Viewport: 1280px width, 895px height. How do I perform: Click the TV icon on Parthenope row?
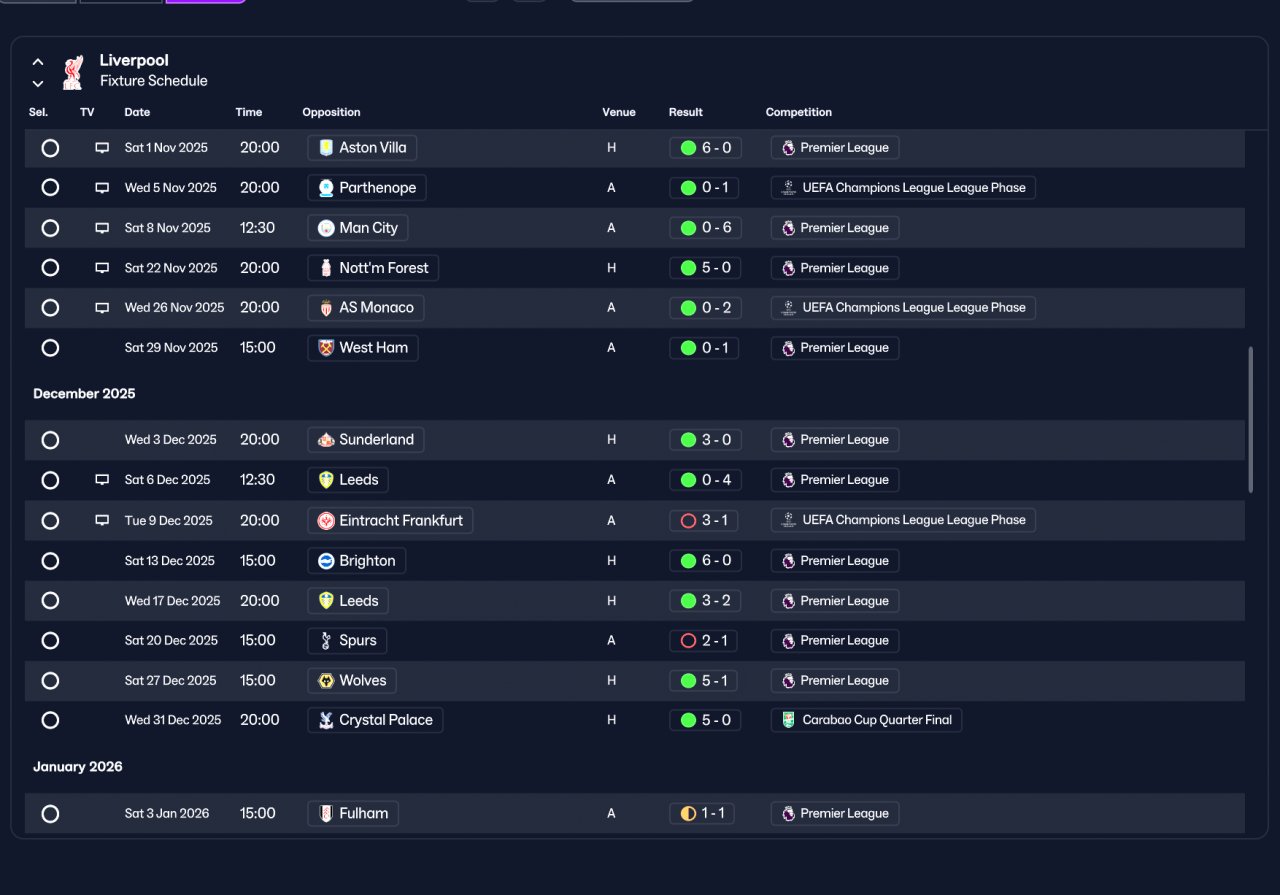click(102, 188)
